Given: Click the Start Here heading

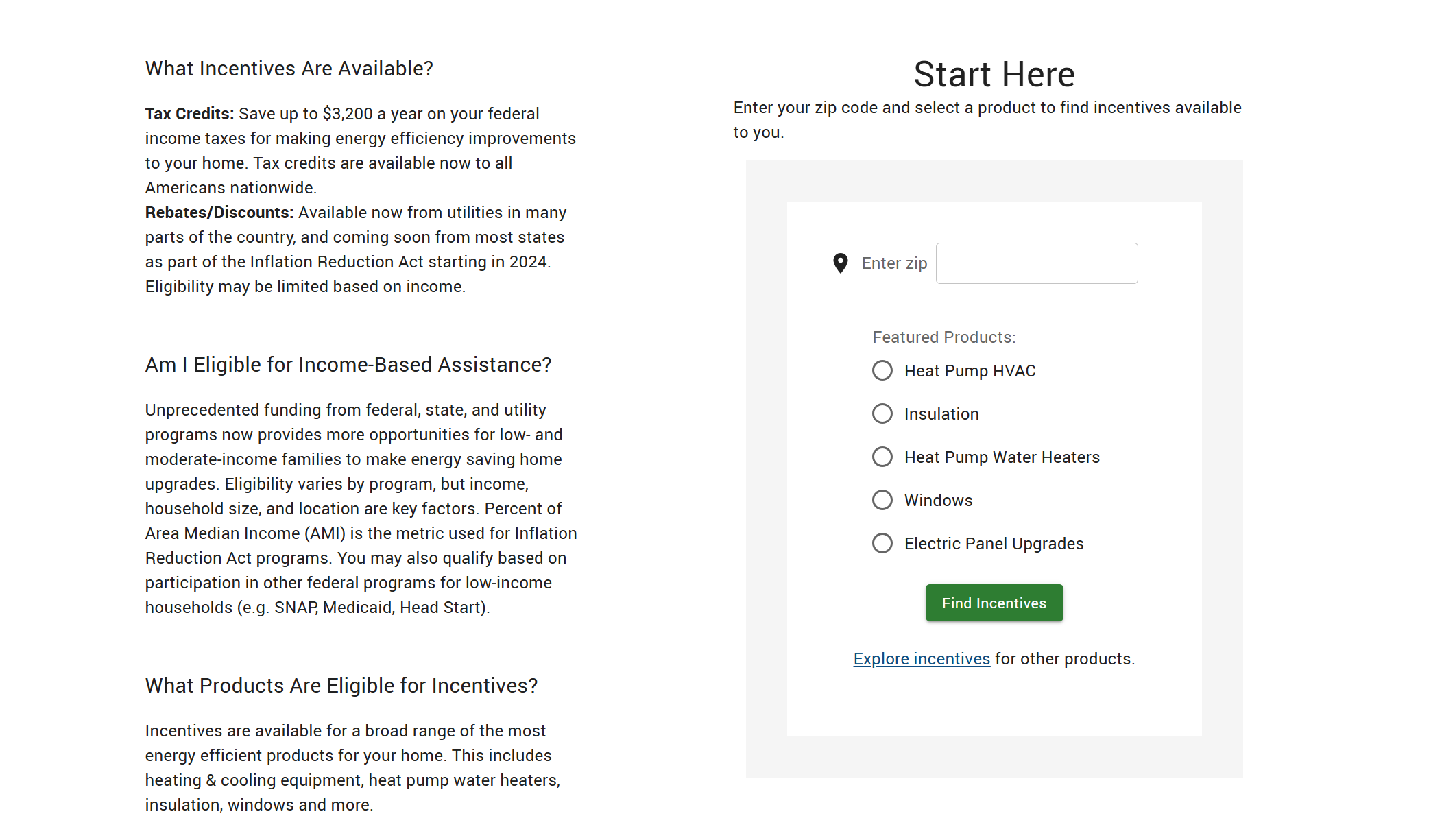Looking at the screenshot, I should click(x=994, y=74).
